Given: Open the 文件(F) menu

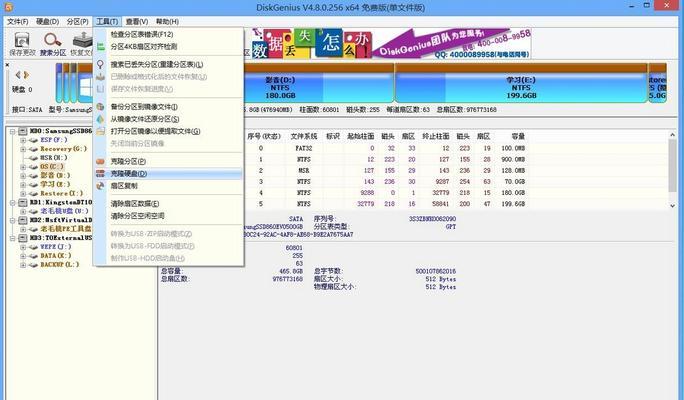Looking at the screenshot, I should tap(18, 21).
